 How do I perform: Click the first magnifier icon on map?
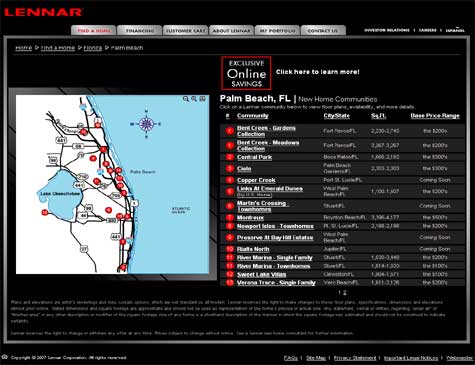(x=186, y=99)
